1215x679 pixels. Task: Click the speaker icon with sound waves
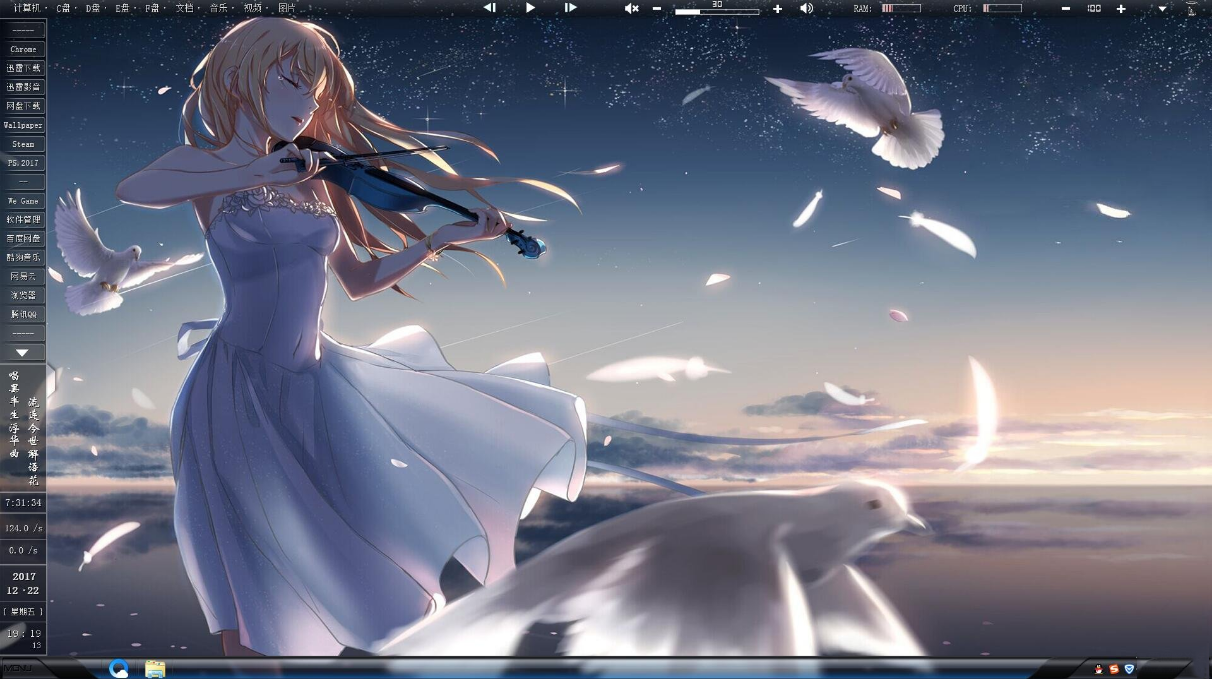point(807,8)
